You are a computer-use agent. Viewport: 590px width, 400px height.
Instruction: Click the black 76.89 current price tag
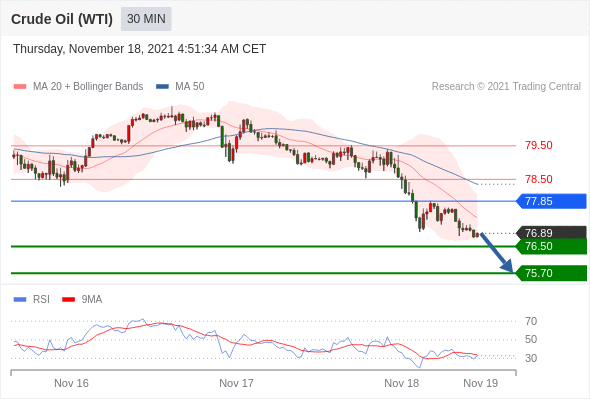(551, 233)
